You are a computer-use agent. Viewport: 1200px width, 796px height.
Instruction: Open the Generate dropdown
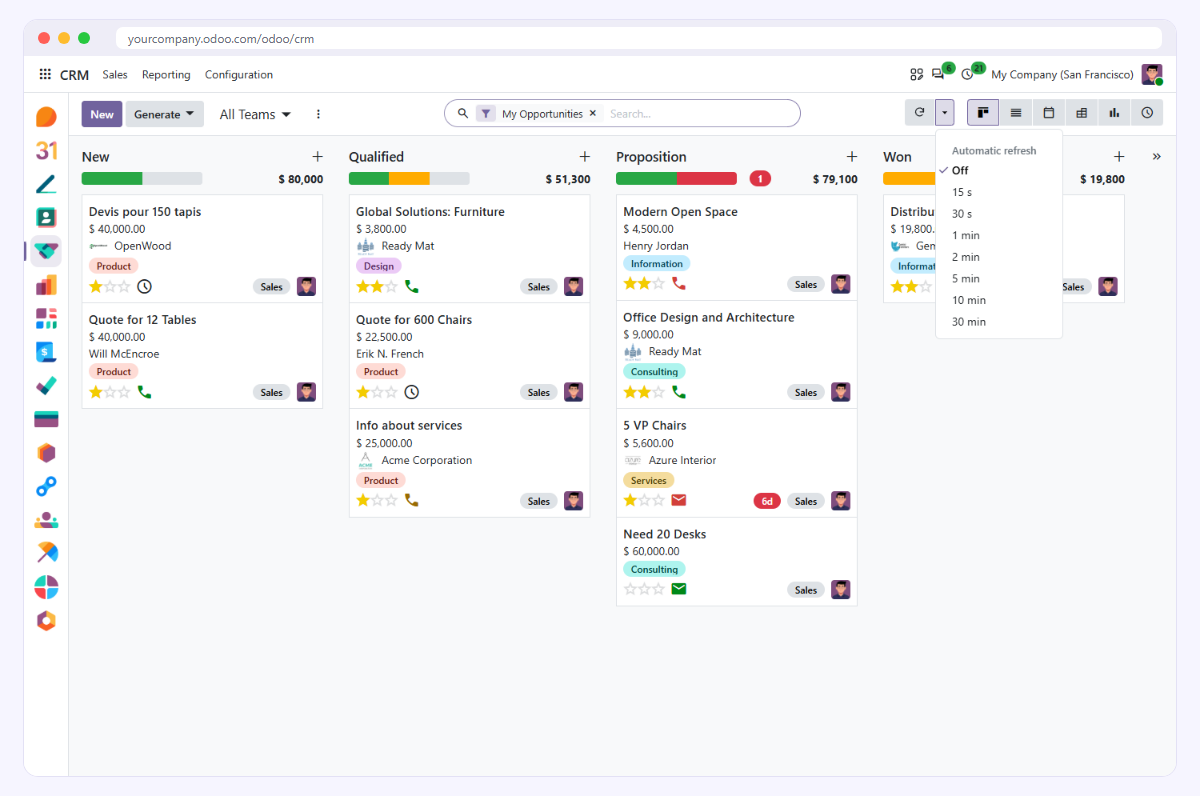(x=164, y=114)
